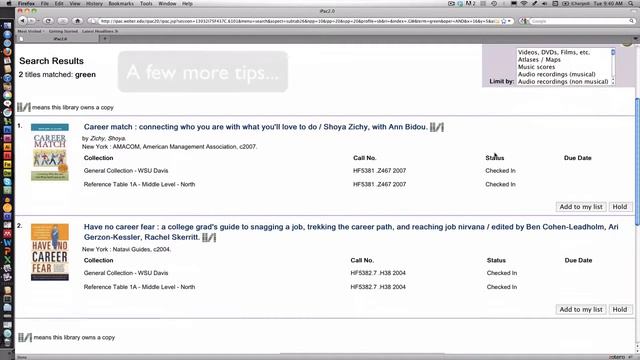Open the Help menu
The image size is (640, 360).
click(x=187, y=3)
